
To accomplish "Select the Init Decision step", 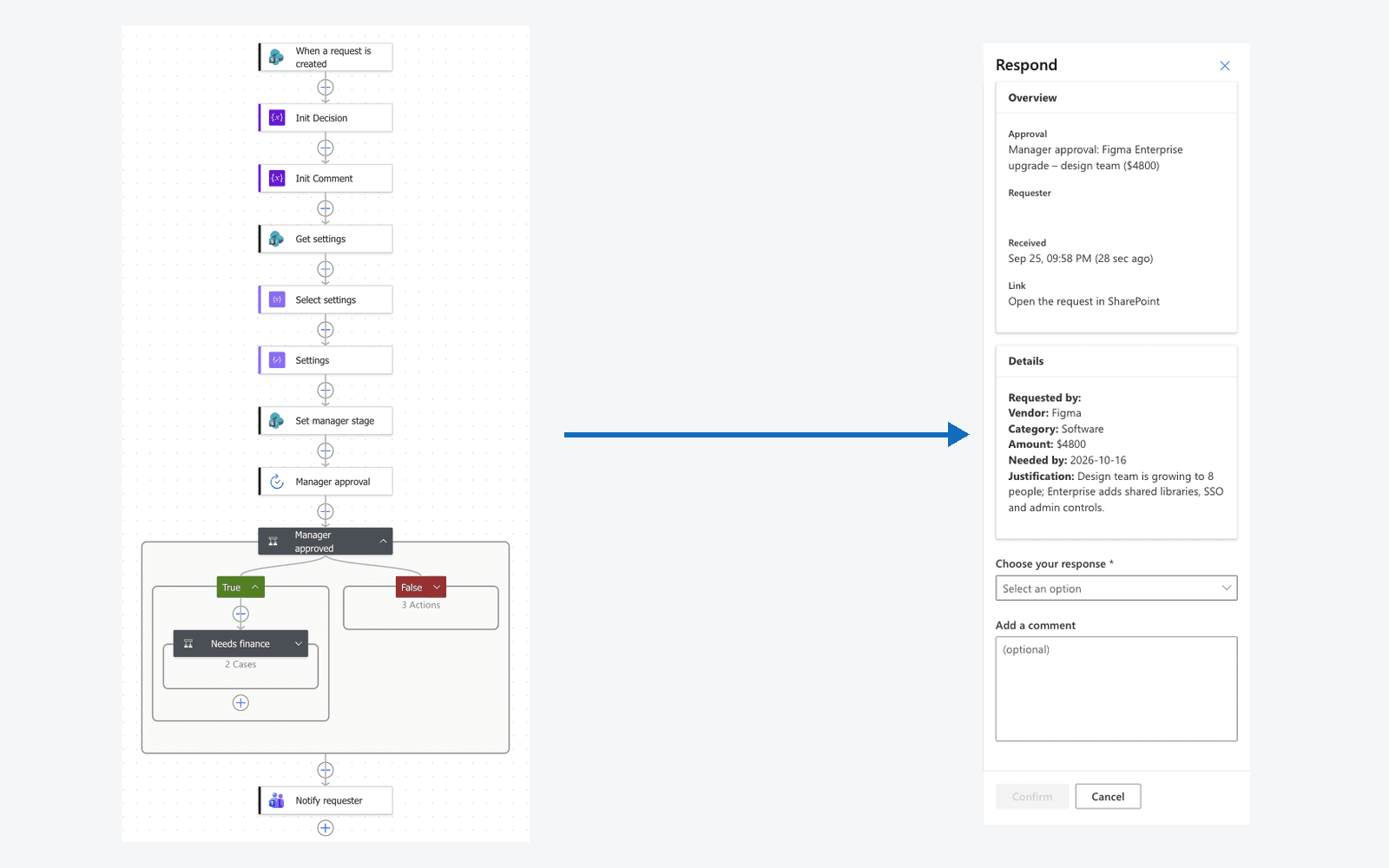I will tap(326, 118).
